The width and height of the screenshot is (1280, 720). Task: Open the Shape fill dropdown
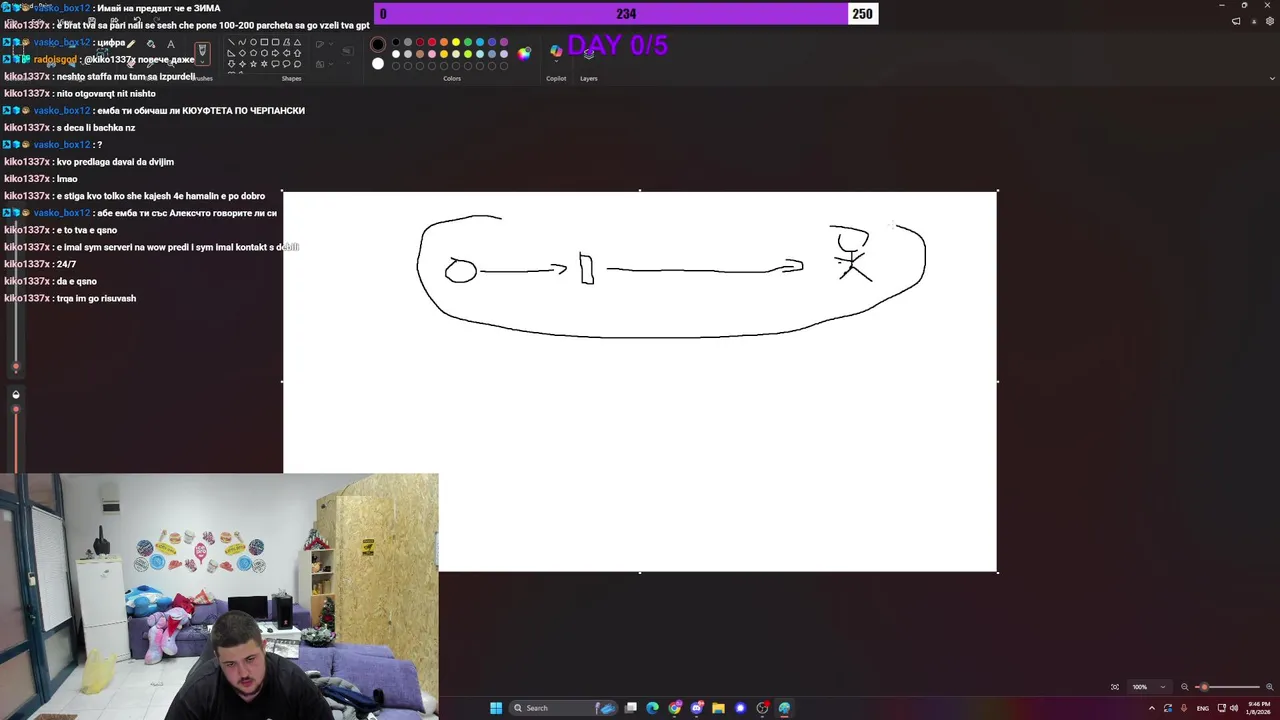pos(331,64)
